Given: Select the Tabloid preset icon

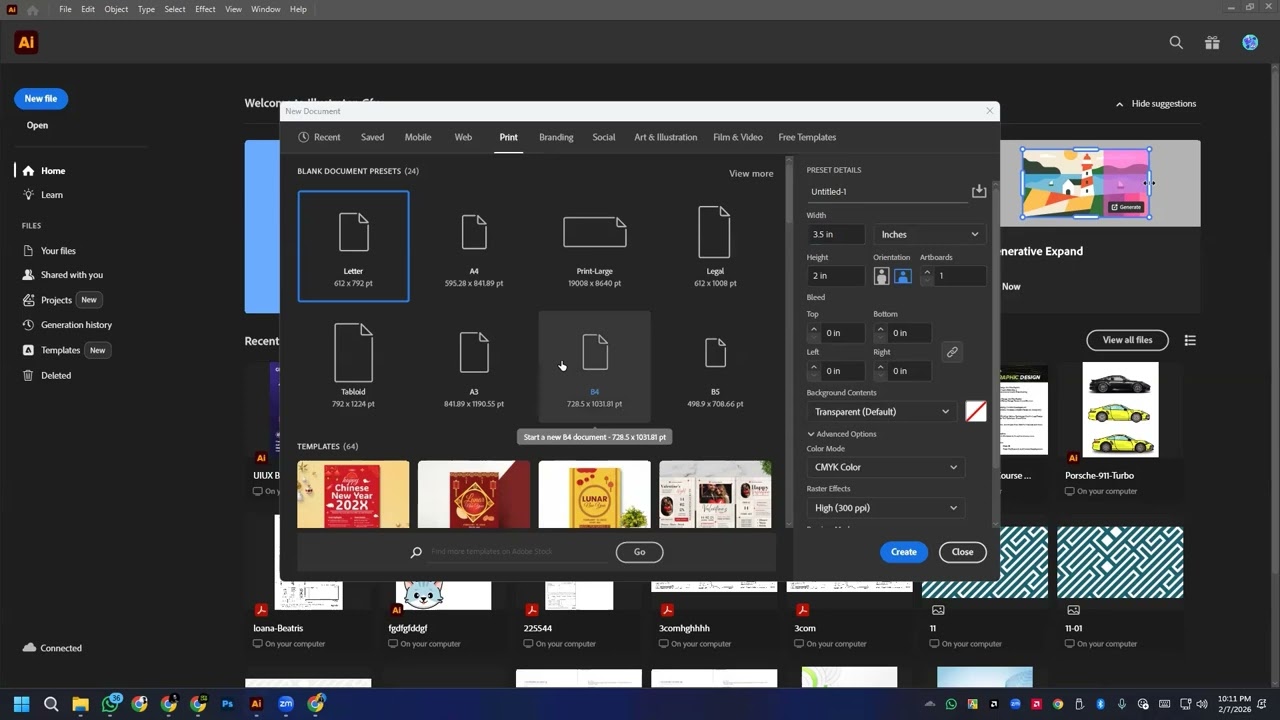Looking at the screenshot, I should (353, 352).
